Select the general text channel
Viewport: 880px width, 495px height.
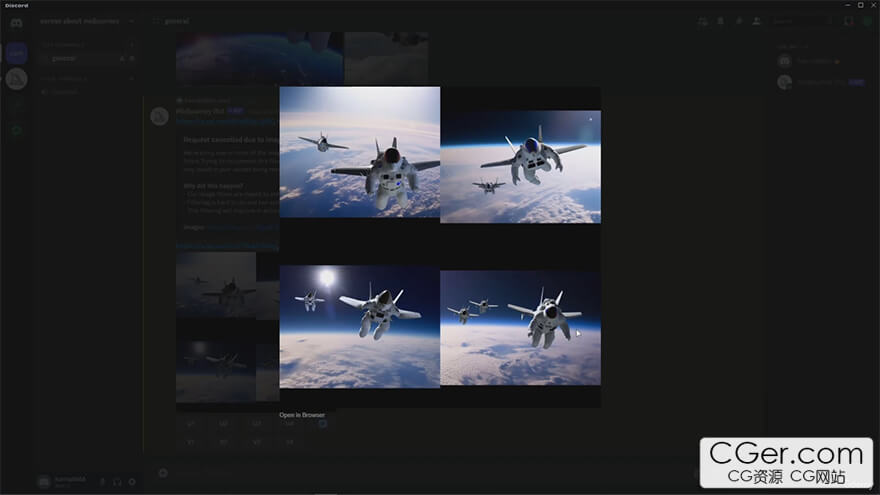(x=65, y=59)
